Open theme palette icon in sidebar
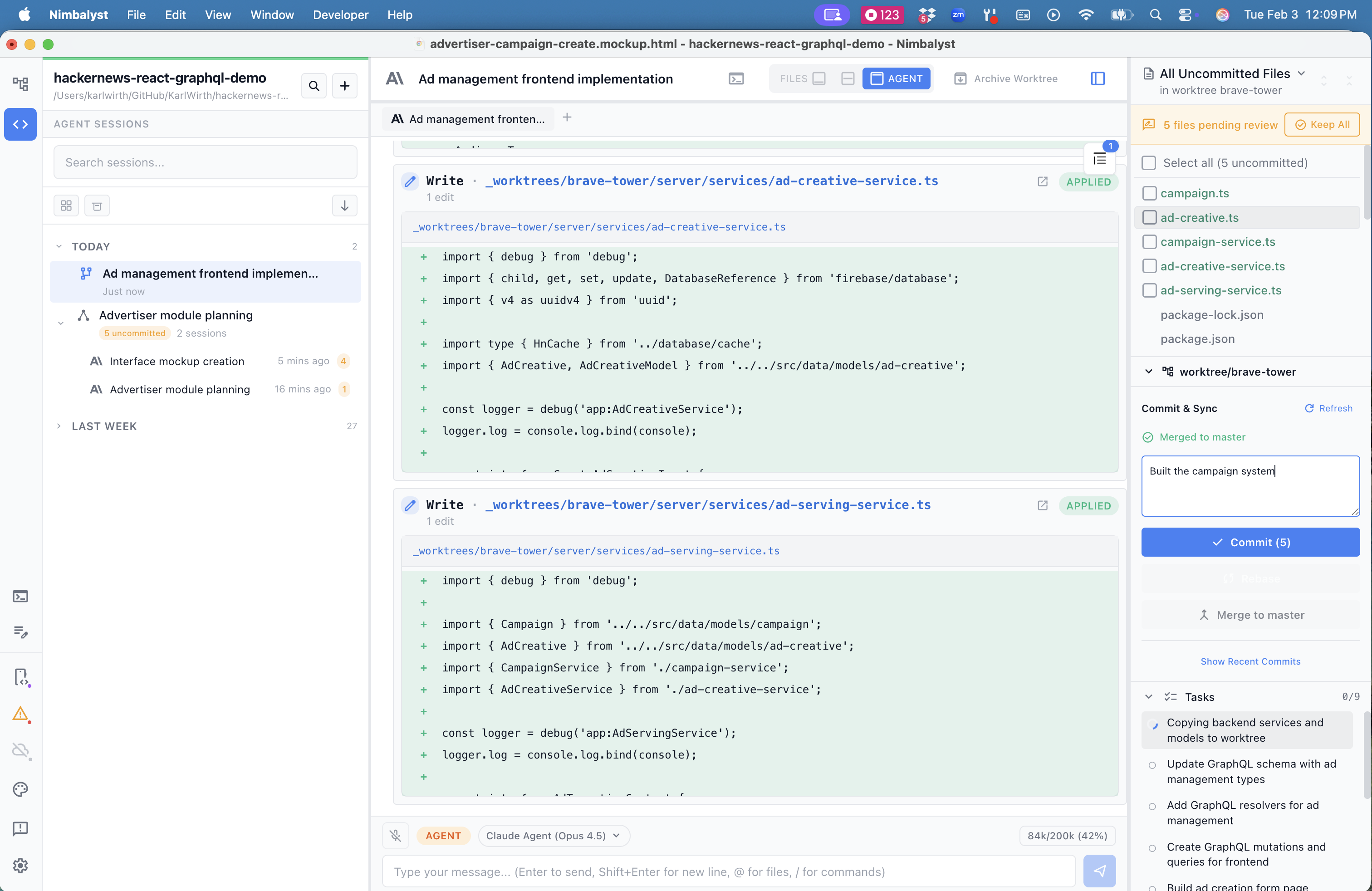The width and height of the screenshot is (1372, 891). tap(21, 789)
